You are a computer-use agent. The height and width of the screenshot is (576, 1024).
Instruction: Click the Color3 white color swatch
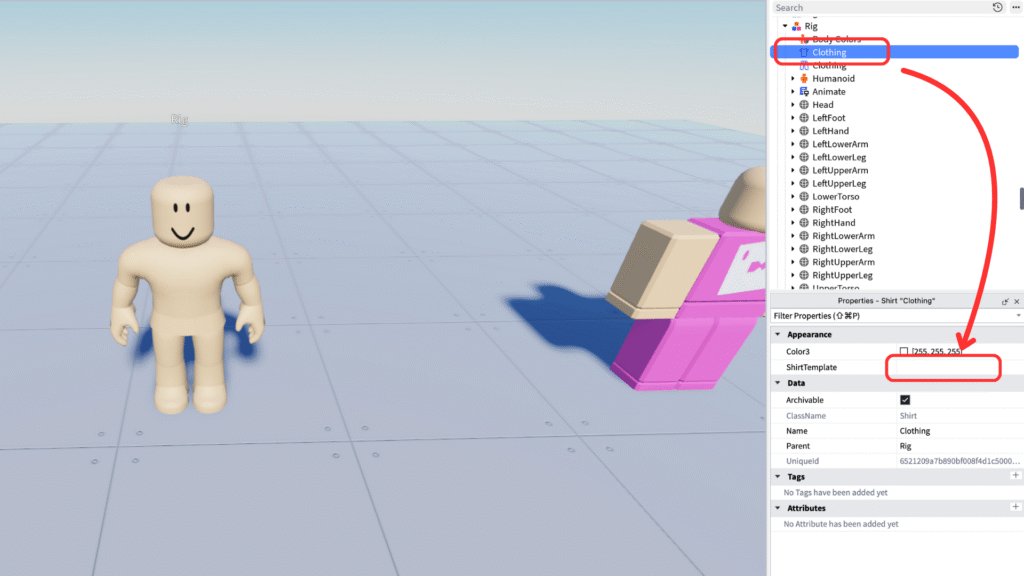click(904, 352)
